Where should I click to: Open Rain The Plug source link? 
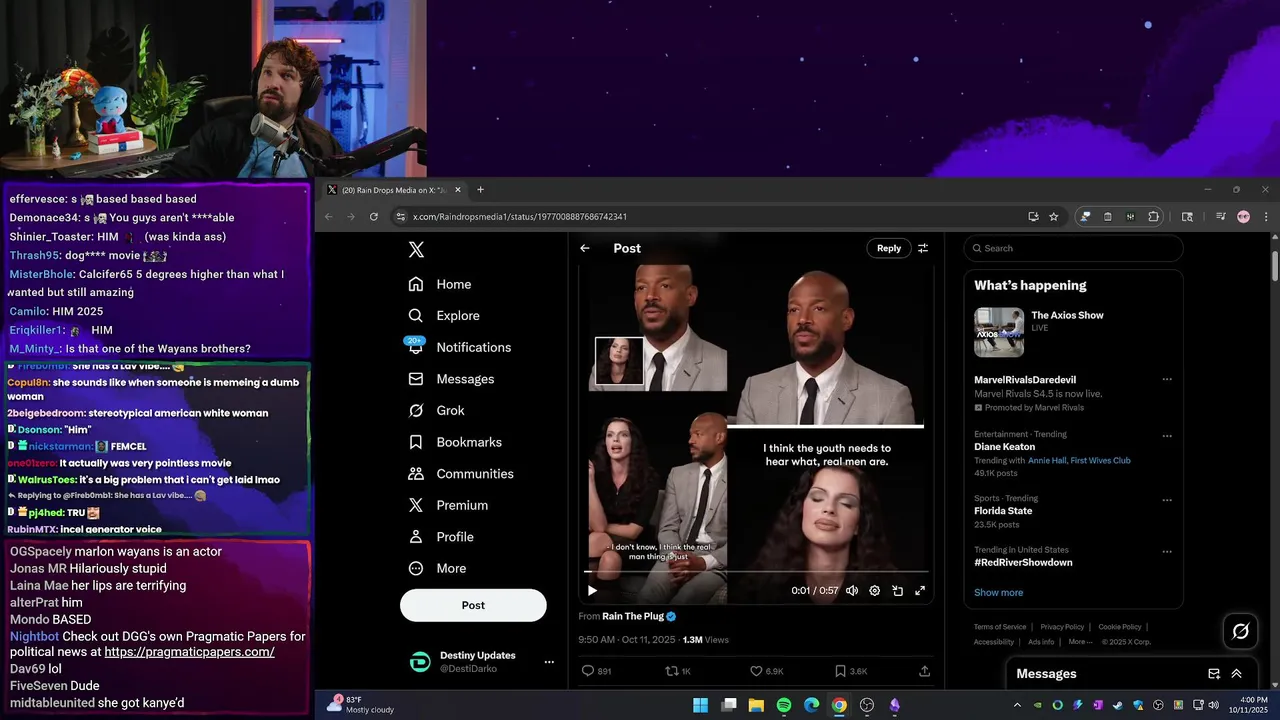633,616
